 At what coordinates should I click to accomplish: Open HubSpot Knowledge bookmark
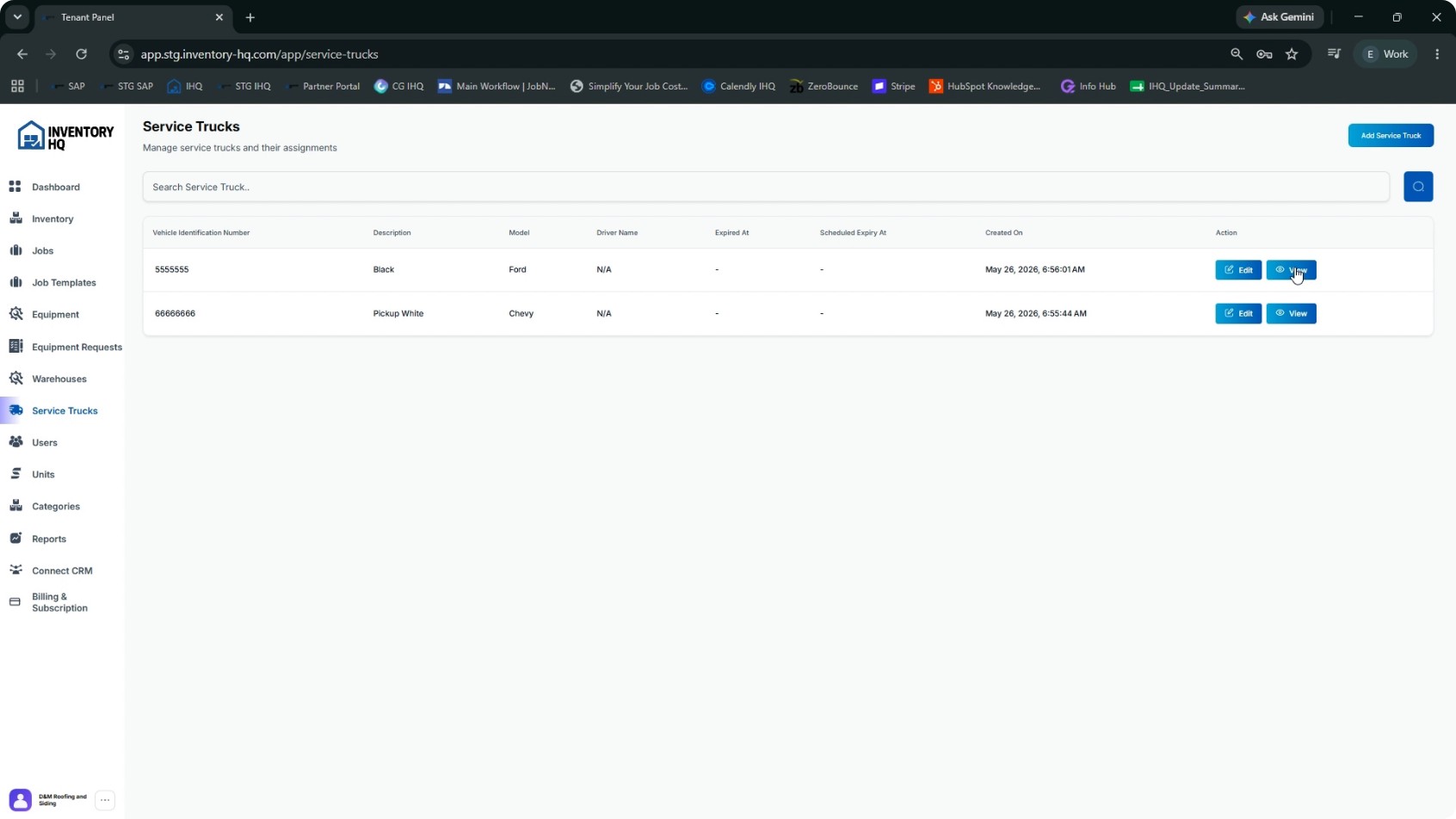coord(985,86)
